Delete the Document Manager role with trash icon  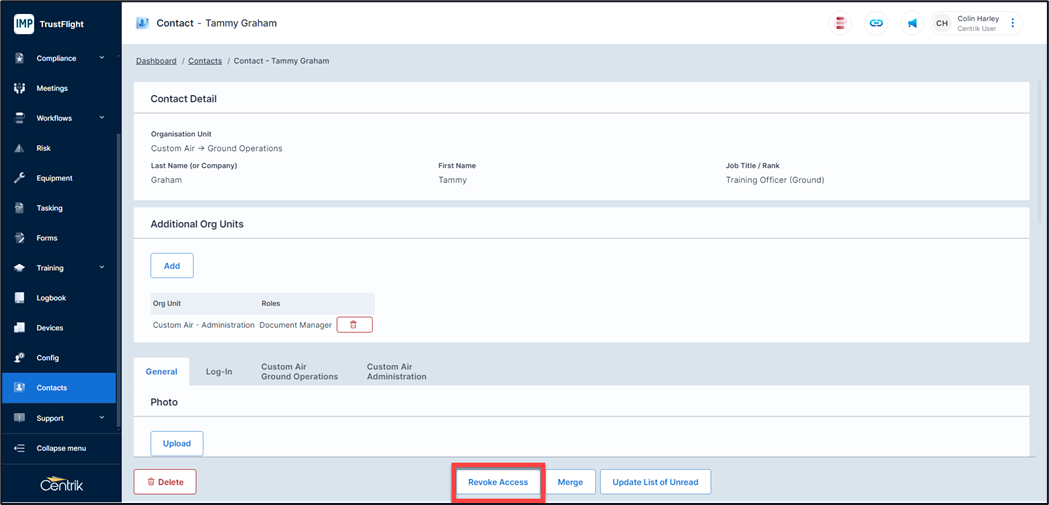point(354,325)
